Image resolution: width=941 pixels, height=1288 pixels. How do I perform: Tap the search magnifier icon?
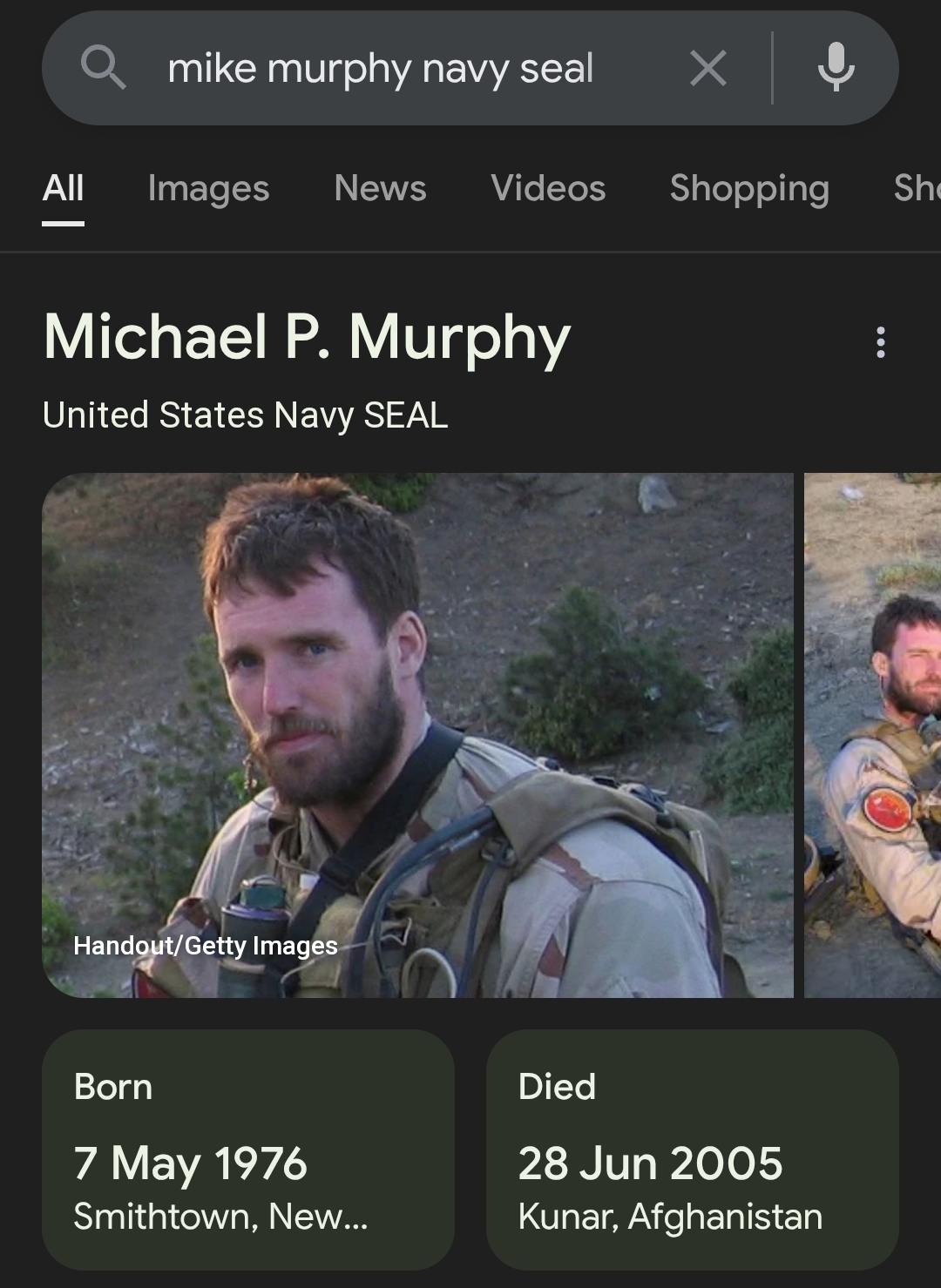tap(103, 68)
